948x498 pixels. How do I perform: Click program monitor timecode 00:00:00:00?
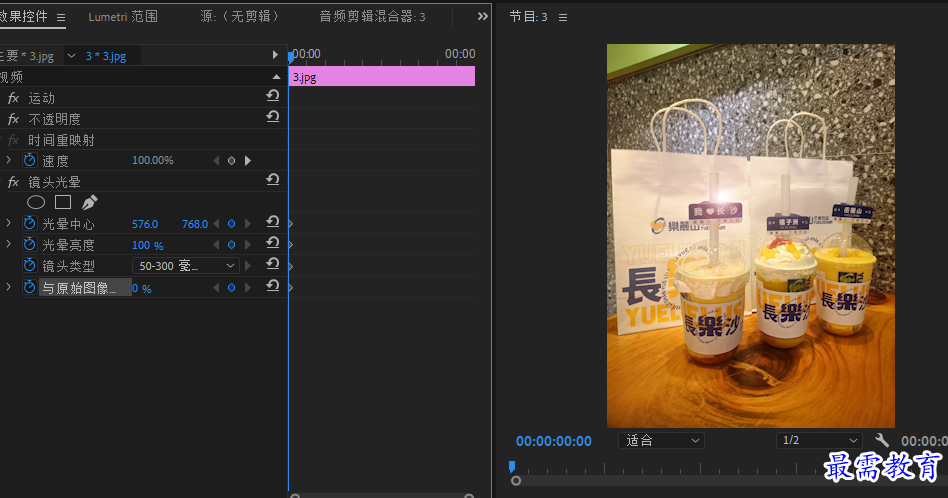tap(553, 441)
